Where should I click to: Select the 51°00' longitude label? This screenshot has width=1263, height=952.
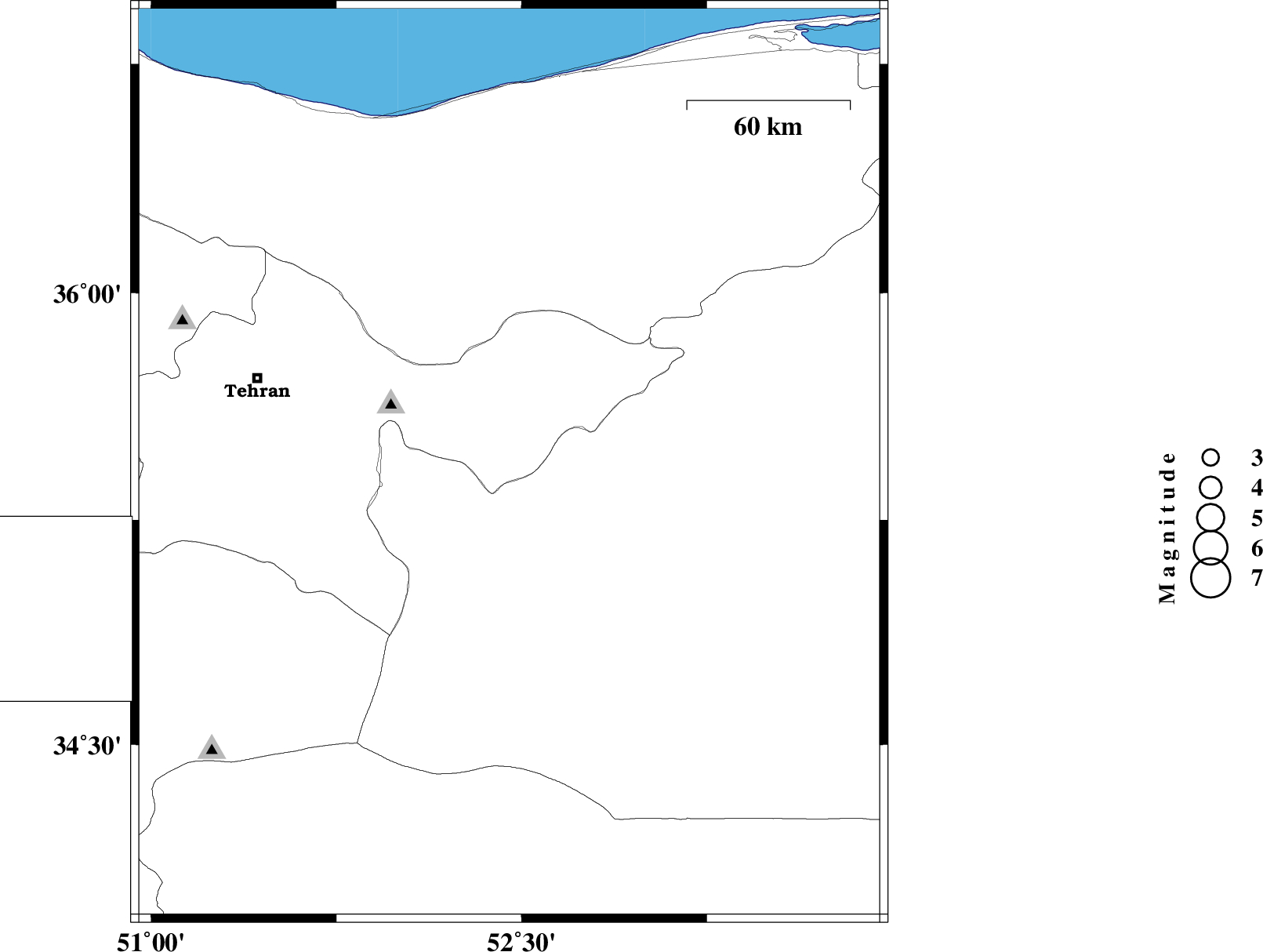pos(151,942)
